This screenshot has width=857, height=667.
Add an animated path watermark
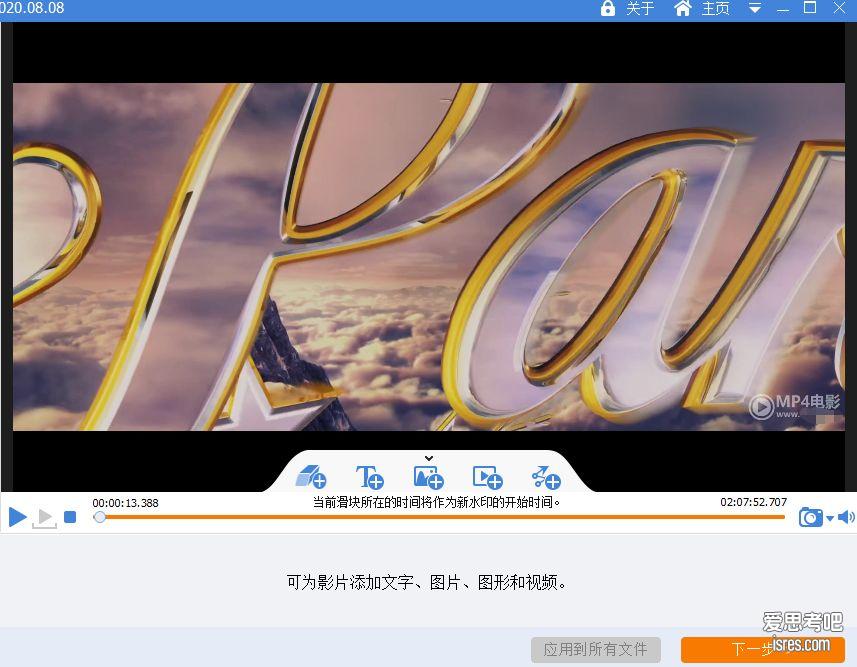[x=545, y=477]
